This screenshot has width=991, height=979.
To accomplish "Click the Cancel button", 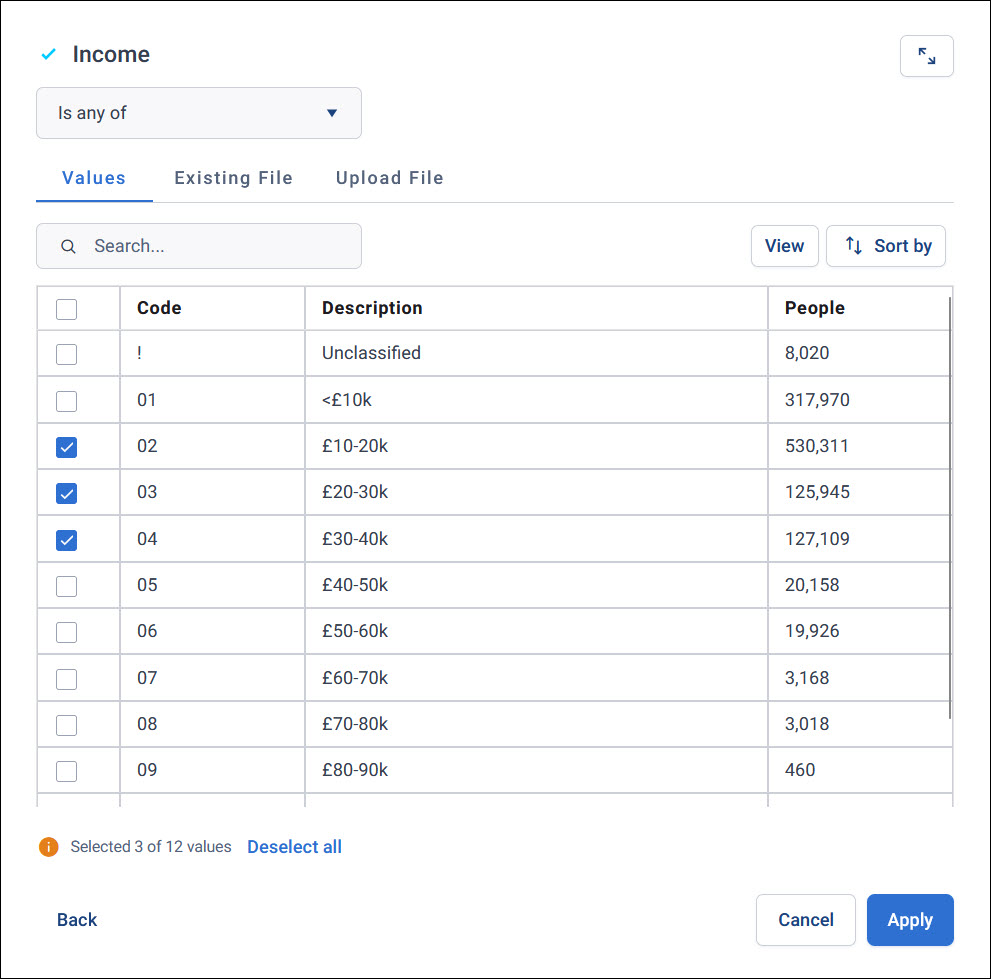I will click(x=806, y=920).
